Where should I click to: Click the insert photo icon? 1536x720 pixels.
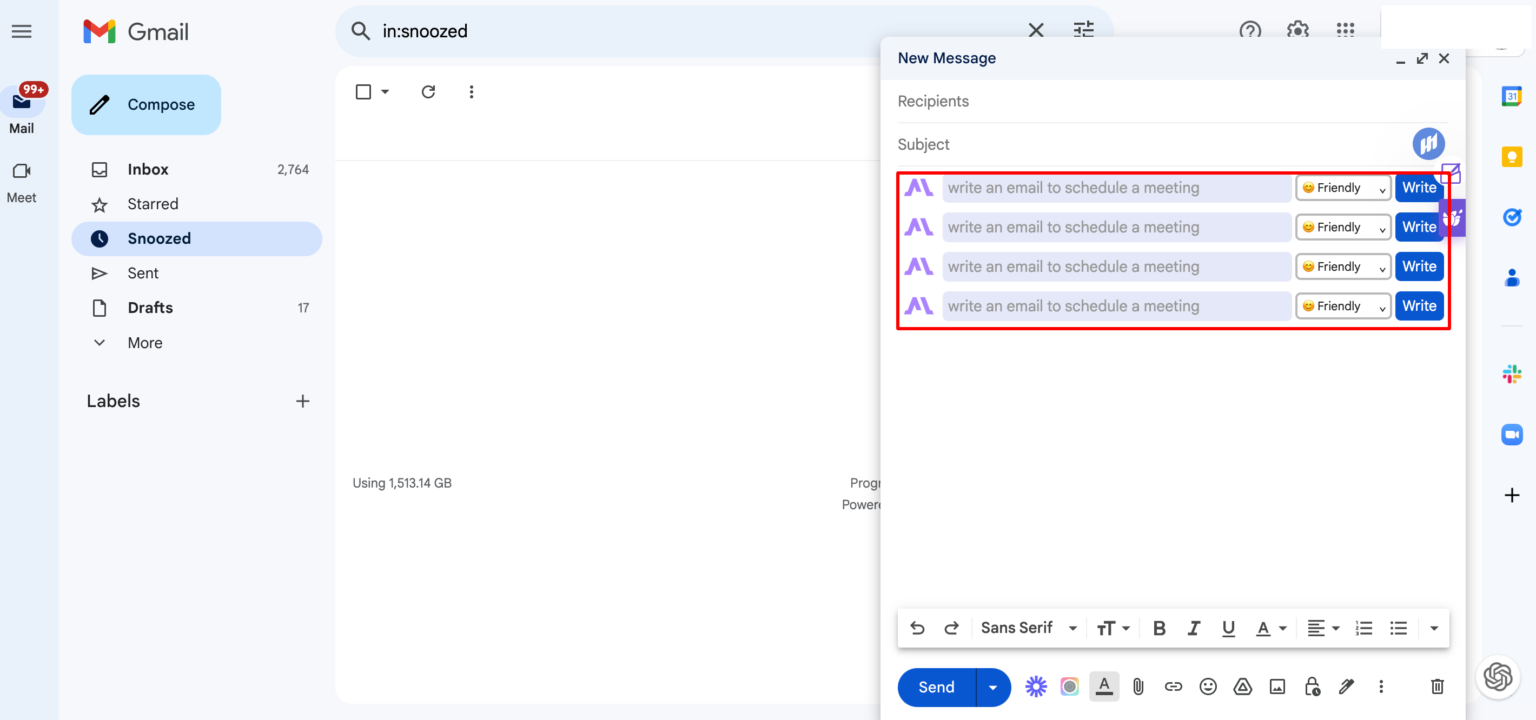pyautogui.click(x=1277, y=687)
